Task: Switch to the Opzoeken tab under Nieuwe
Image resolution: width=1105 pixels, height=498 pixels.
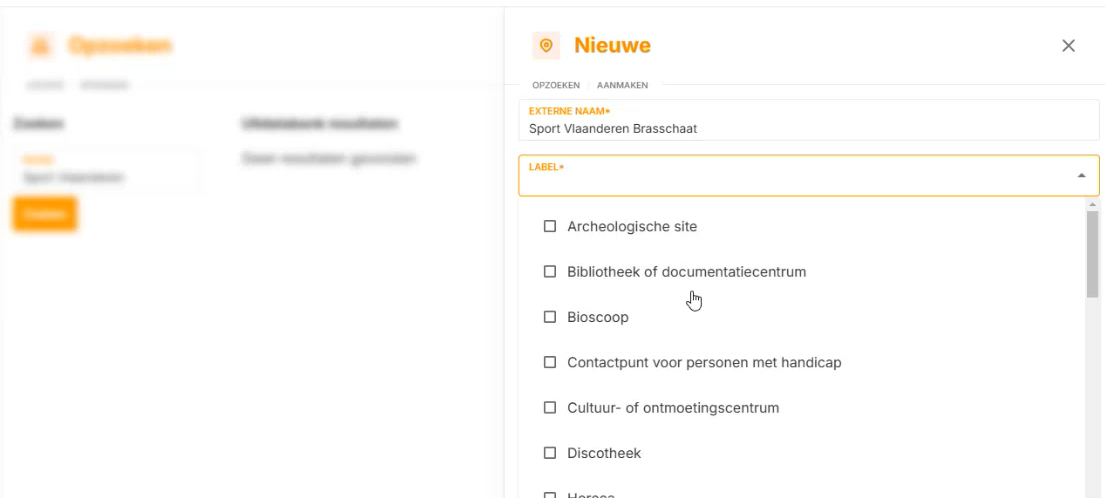Action: point(556,85)
